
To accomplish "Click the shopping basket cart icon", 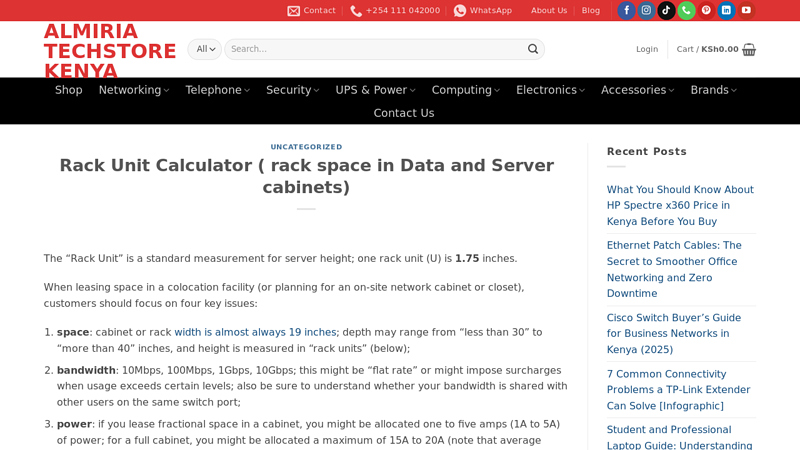I will [749, 49].
